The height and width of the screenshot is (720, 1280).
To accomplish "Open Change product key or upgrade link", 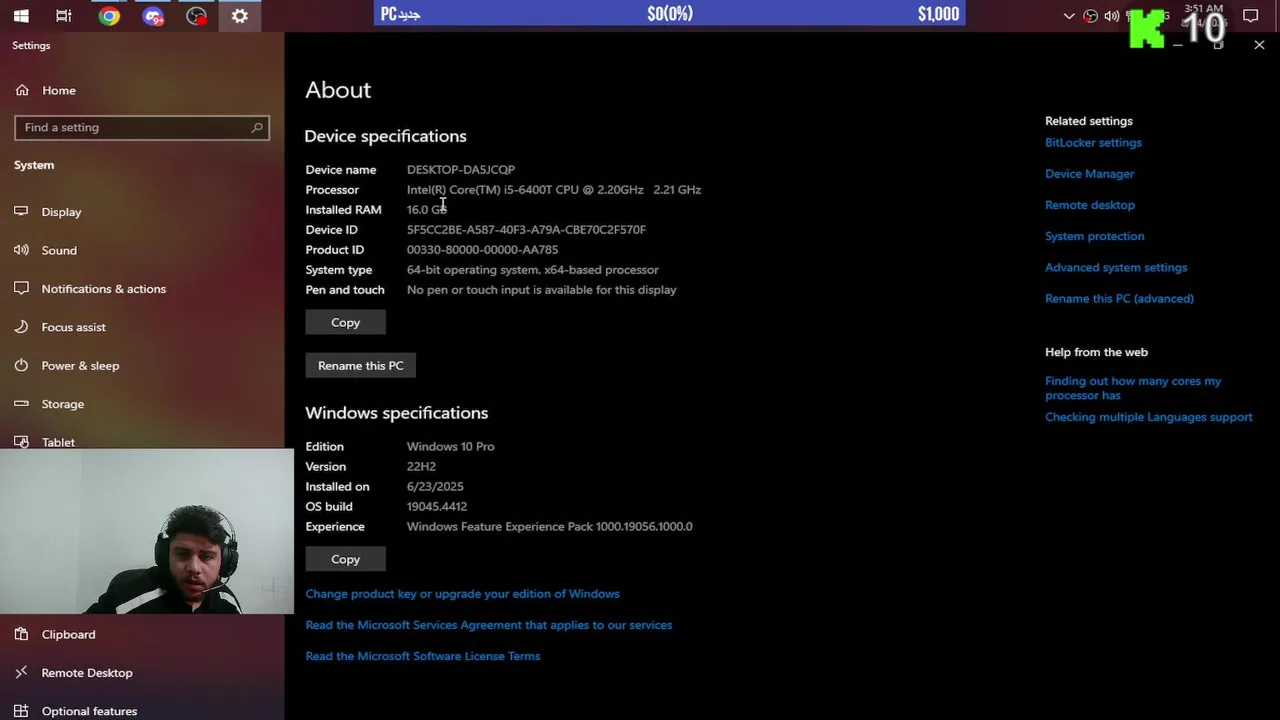I will (462, 594).
